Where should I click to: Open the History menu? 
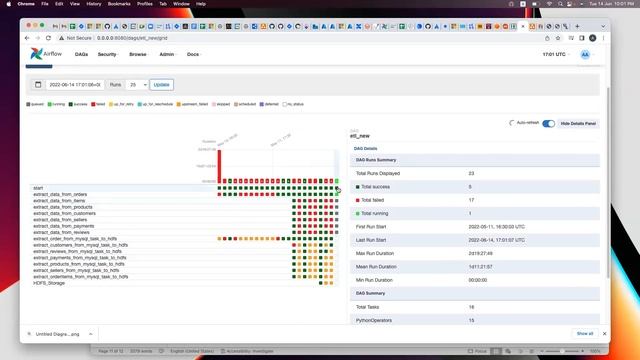[94, 4]
